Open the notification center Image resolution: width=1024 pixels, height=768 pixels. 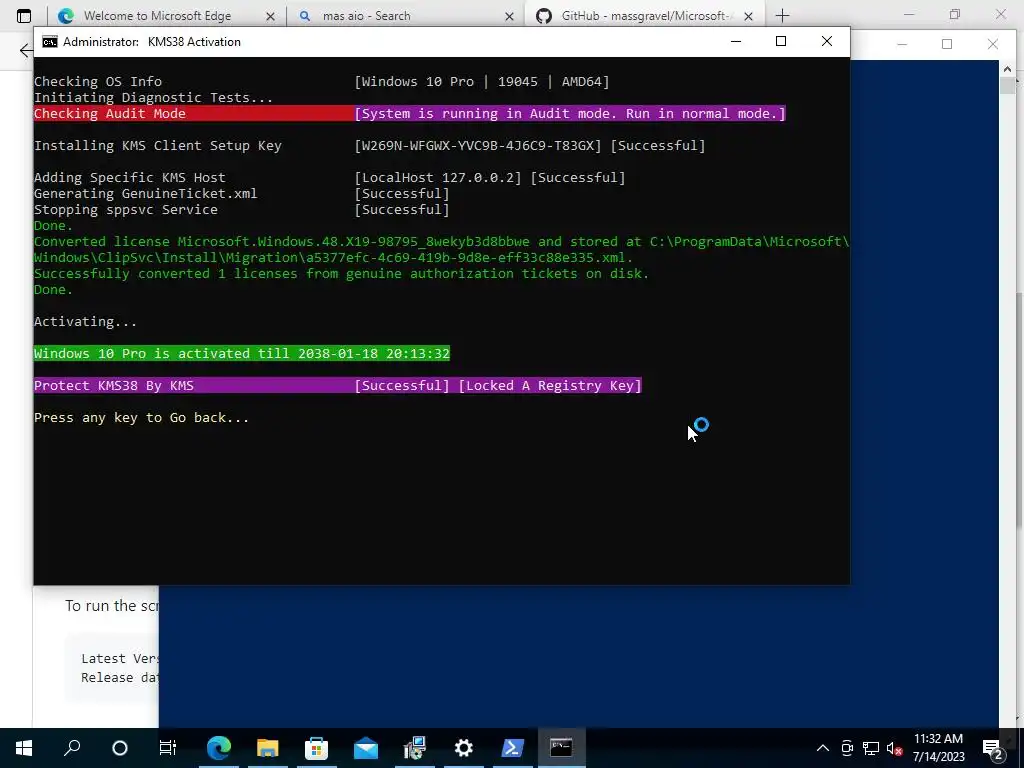tap(993, 748)
